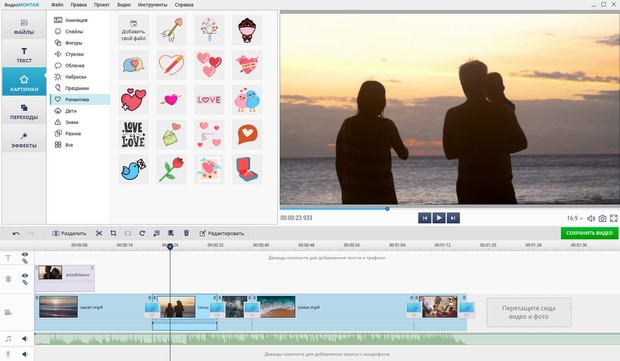
Task: Select the Наброски picture category
Action: point(79,77)
